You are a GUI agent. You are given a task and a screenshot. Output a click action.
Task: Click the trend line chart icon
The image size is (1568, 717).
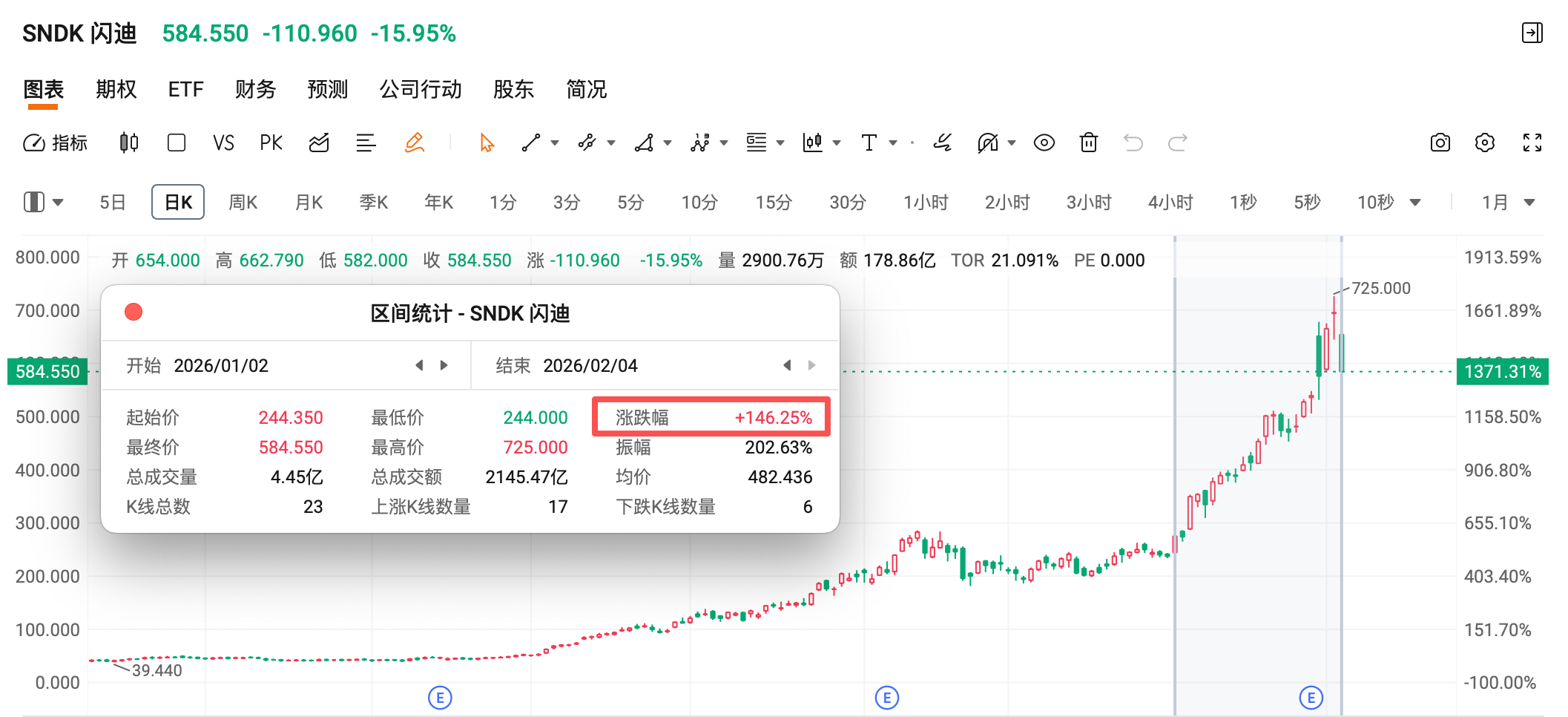(319, 143)
